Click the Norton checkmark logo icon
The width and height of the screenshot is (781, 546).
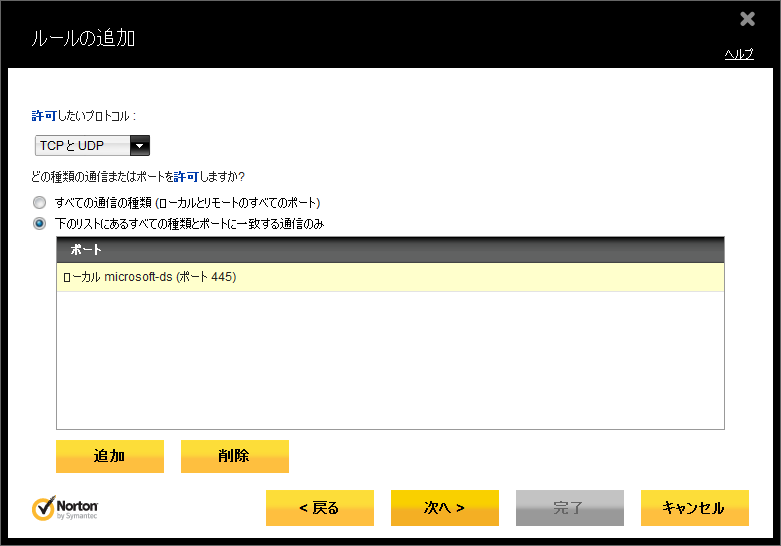[43, 508]
